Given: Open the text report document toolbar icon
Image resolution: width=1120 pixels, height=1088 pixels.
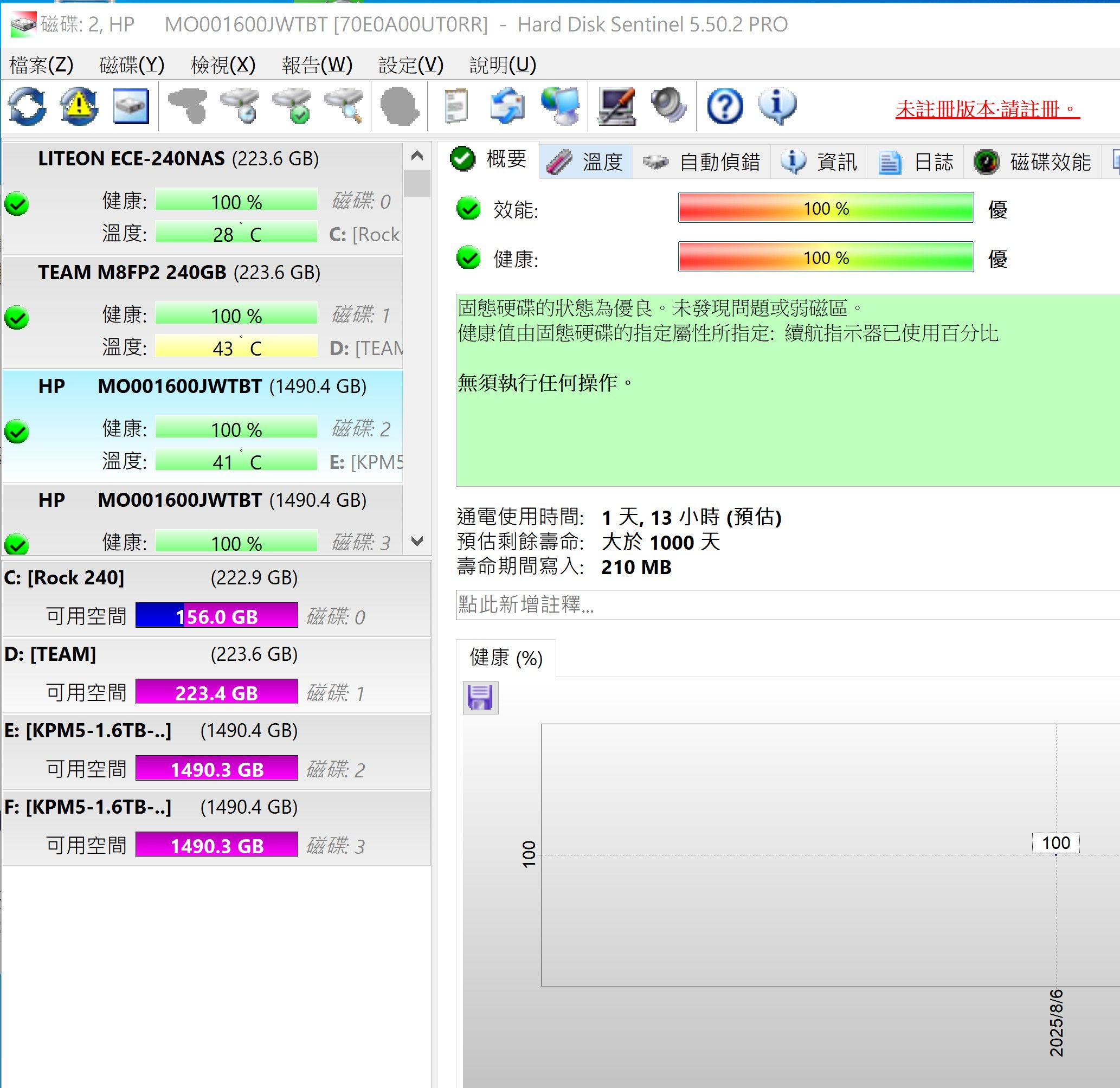Looking at the screenshot, I should [456, 106].
